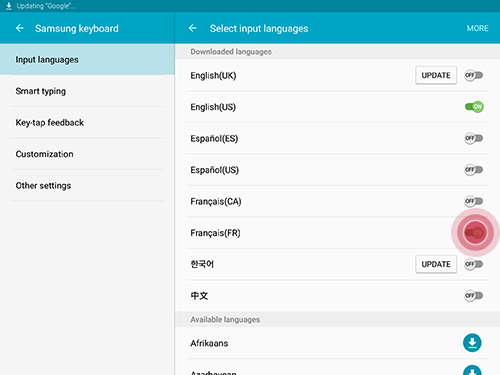This screenshot has height=375, width=500.
Task: Enable Español(US) language switch
Action: click(474, 170)
